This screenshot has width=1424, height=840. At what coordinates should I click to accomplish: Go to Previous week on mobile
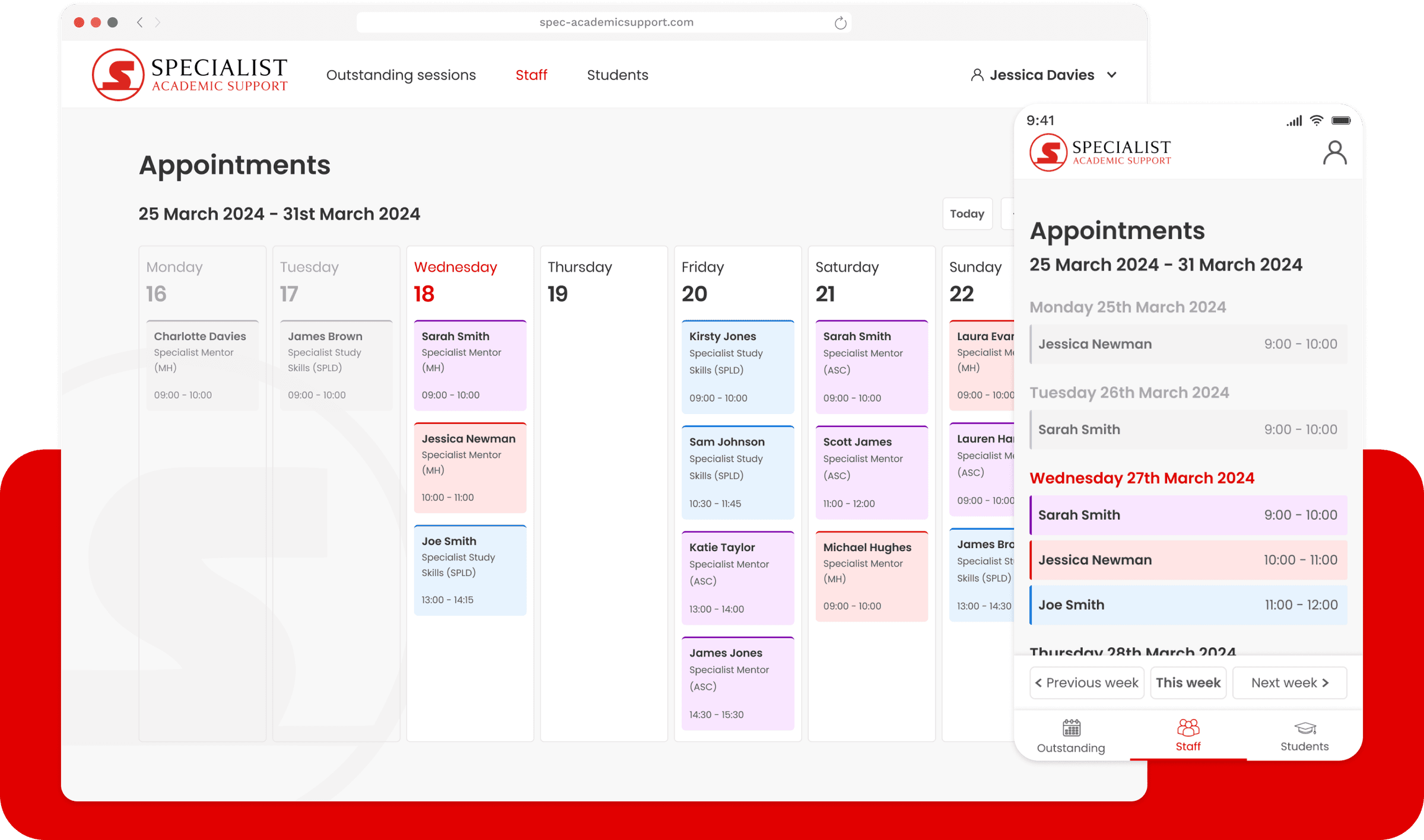[x=1086, y=682]
